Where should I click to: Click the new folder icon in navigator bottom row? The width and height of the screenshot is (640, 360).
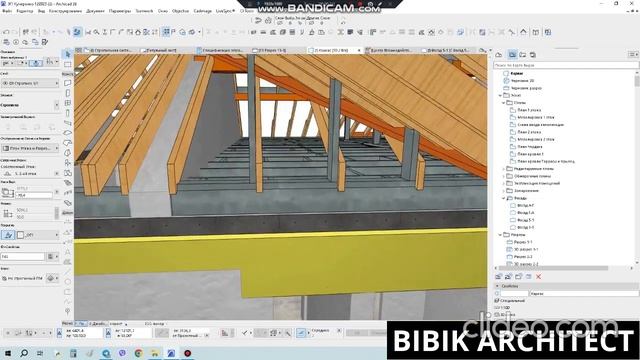[518, 277]
